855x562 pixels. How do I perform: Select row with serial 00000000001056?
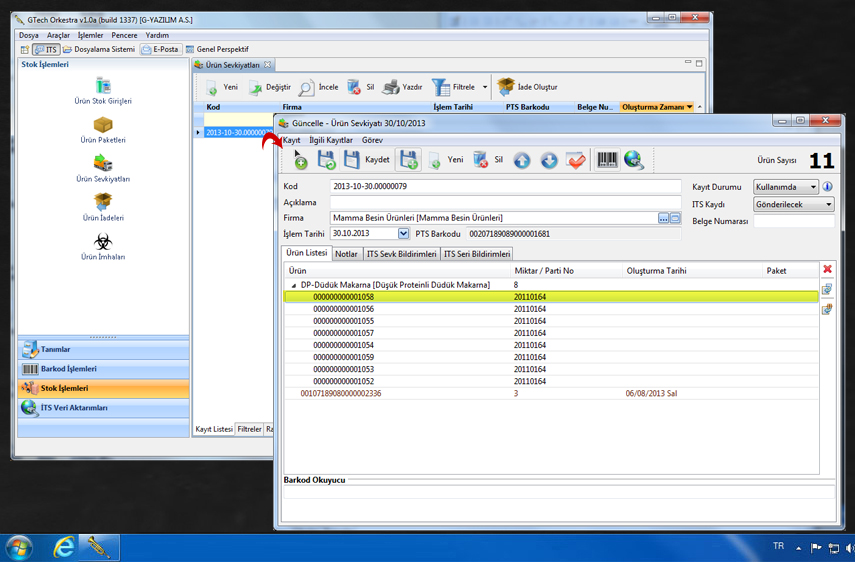pos(551,309)
